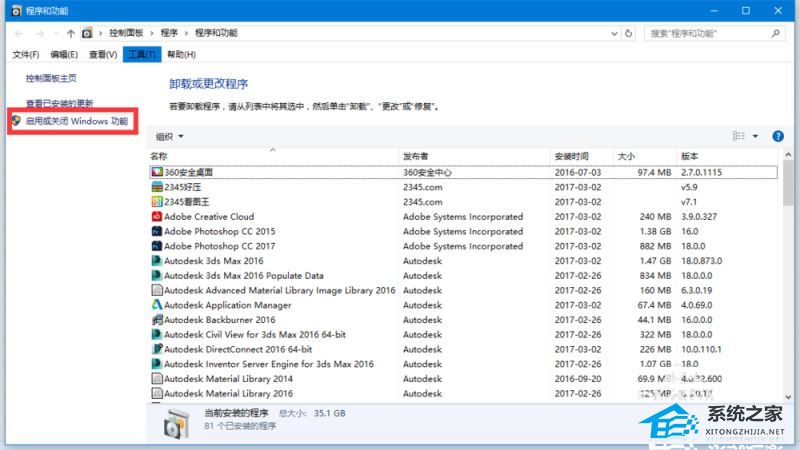Click the 2345好压 archive program icon
The image size is (800, 450).
pos(157,187)
